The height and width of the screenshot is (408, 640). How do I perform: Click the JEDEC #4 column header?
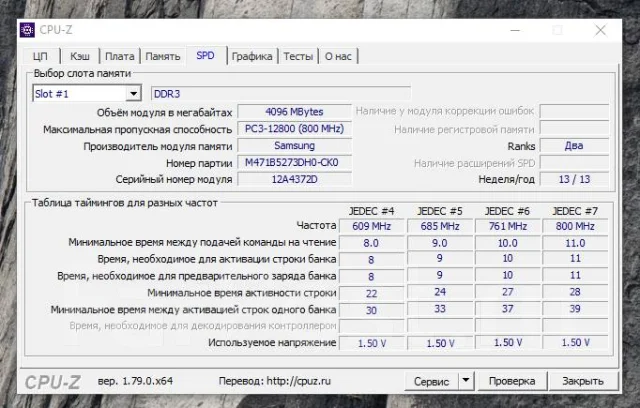[x=371, y=211]
